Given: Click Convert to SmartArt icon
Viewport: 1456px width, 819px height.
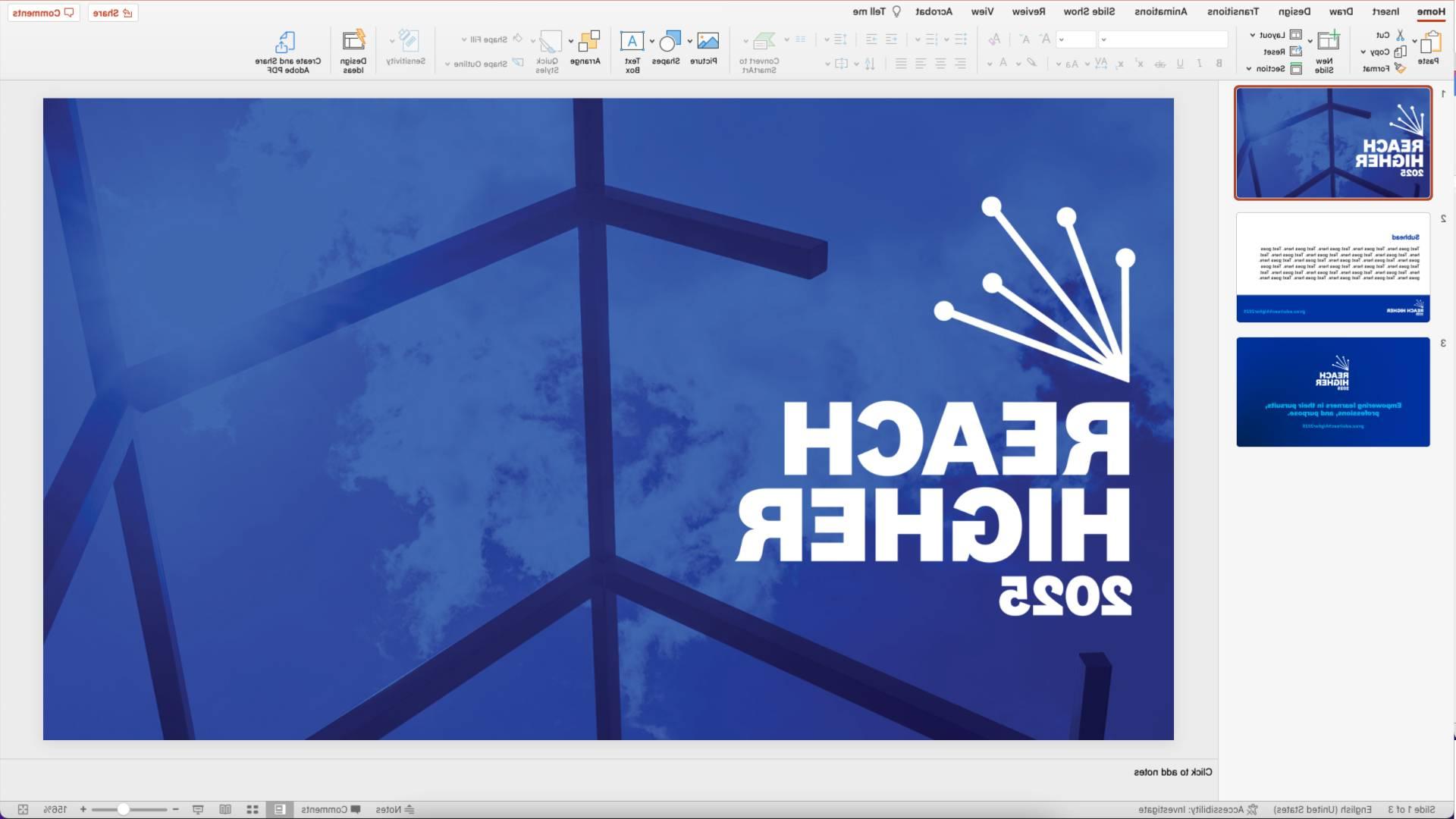Looking at the screenshot, I should coord(763,41).
